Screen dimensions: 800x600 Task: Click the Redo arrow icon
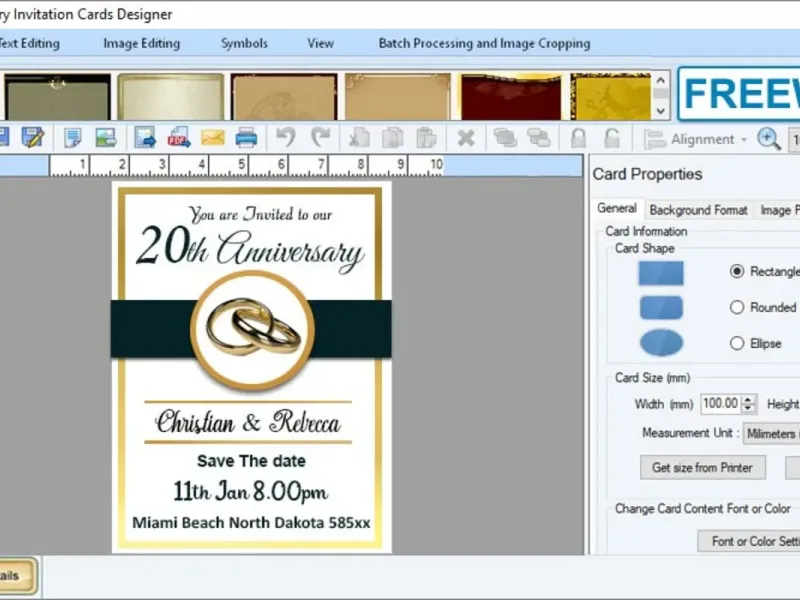pyautogui.click(x=320, y=138)
